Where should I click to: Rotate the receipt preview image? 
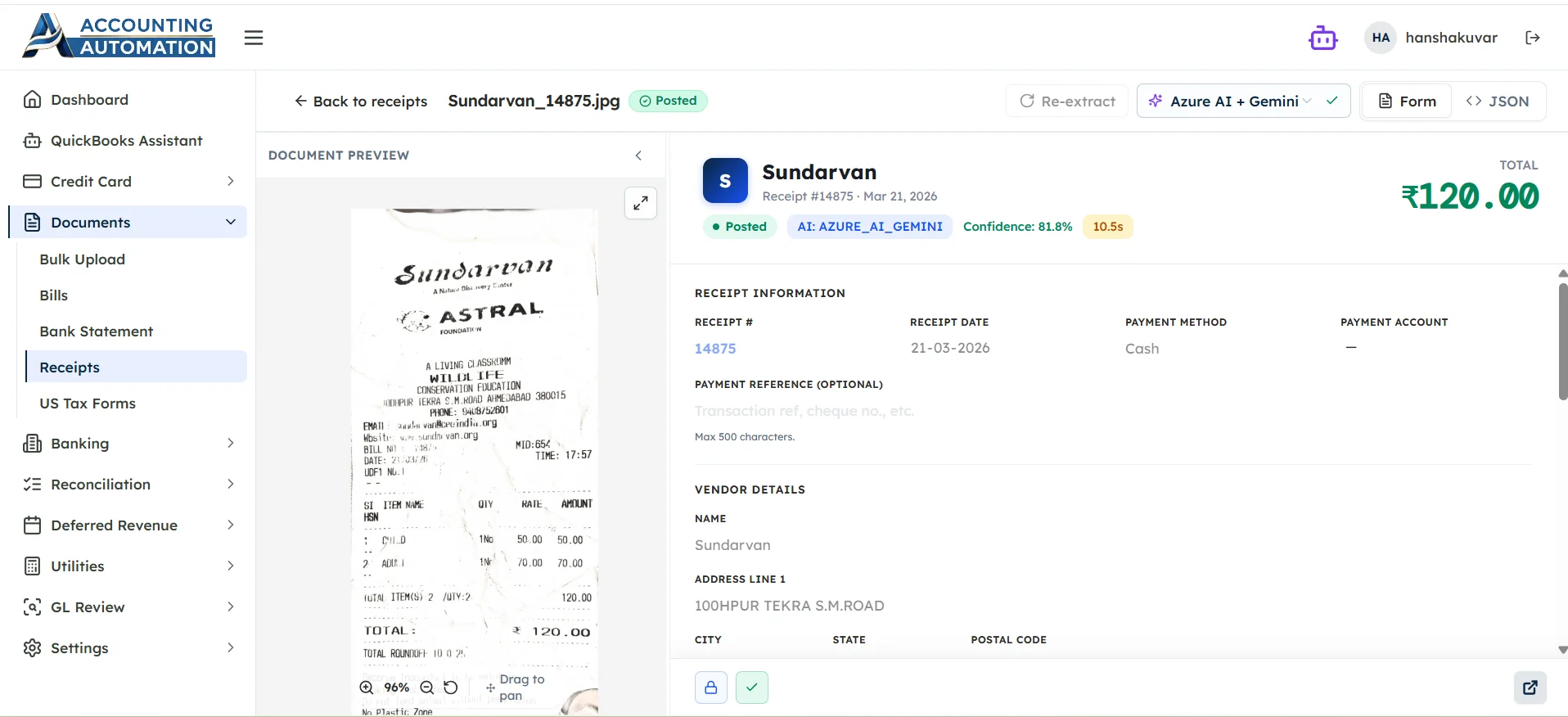click(451, 688)
